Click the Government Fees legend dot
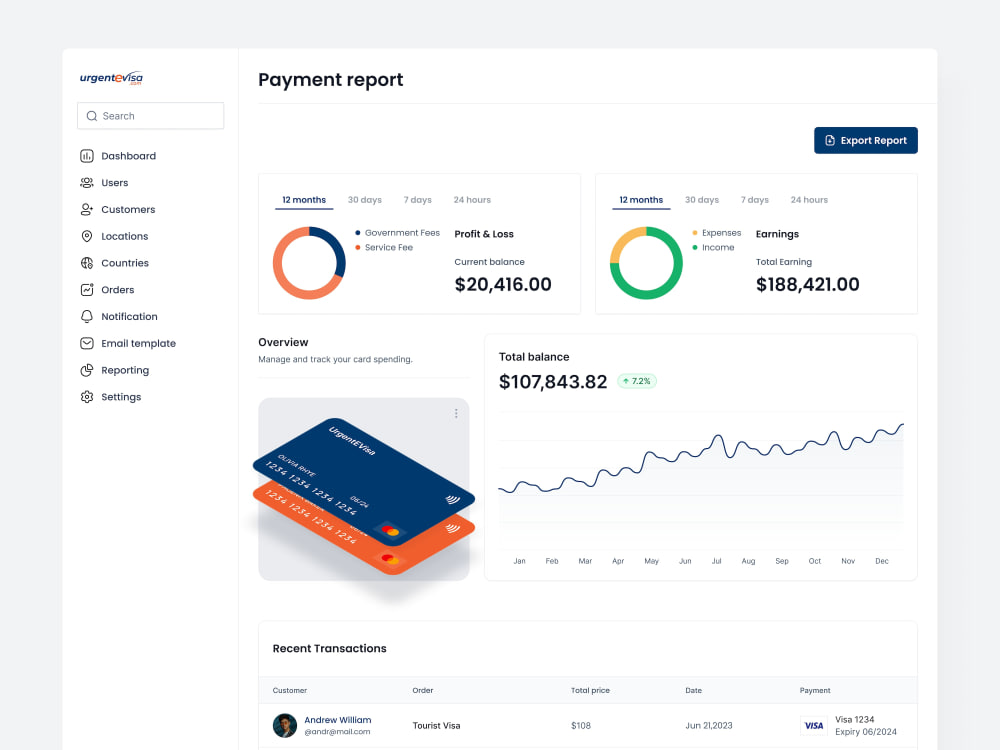This screenshot has width=1000, height=750. [x=358, y=233]
